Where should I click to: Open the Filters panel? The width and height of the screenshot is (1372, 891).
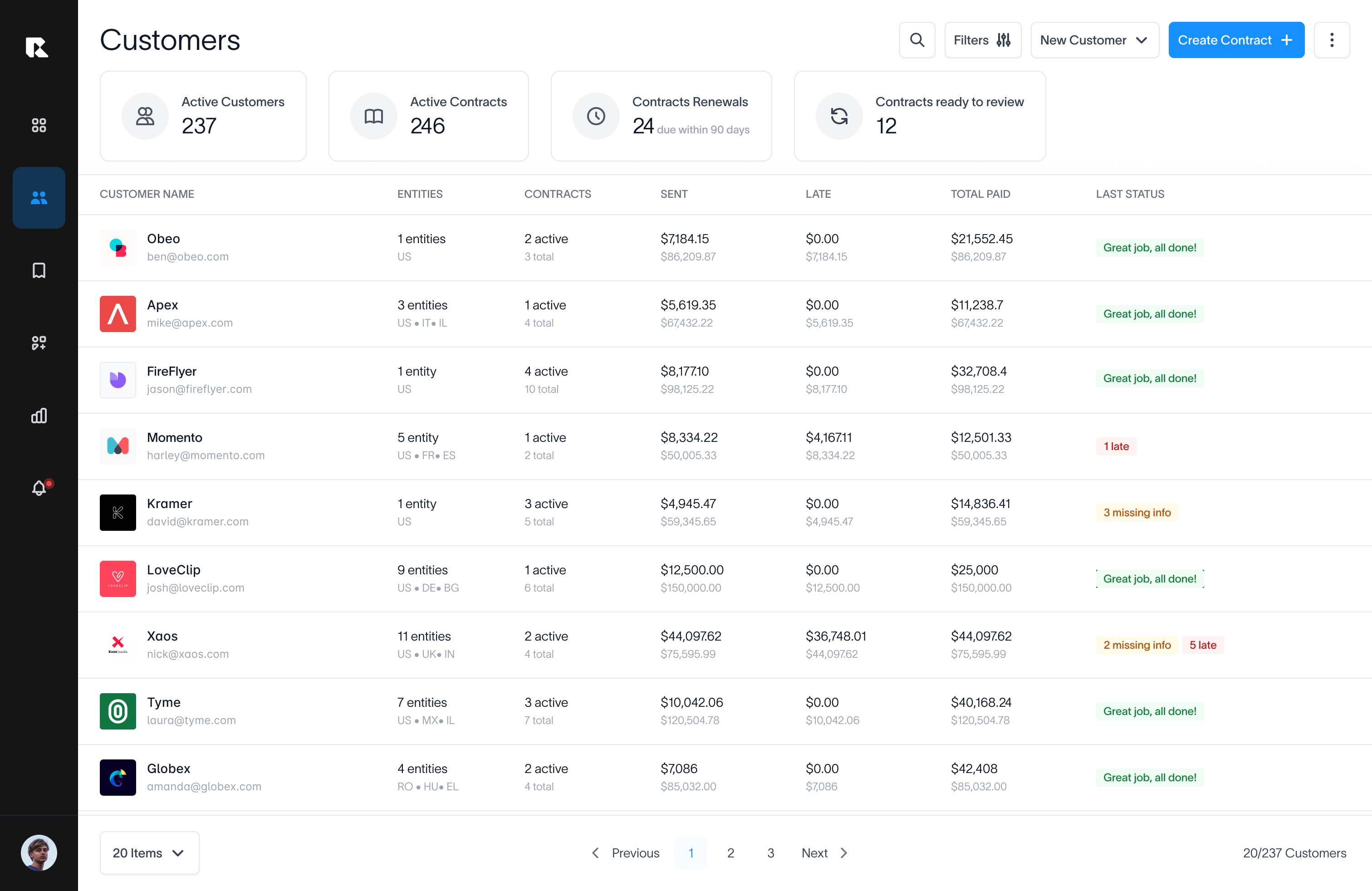[x=982, y=40]
